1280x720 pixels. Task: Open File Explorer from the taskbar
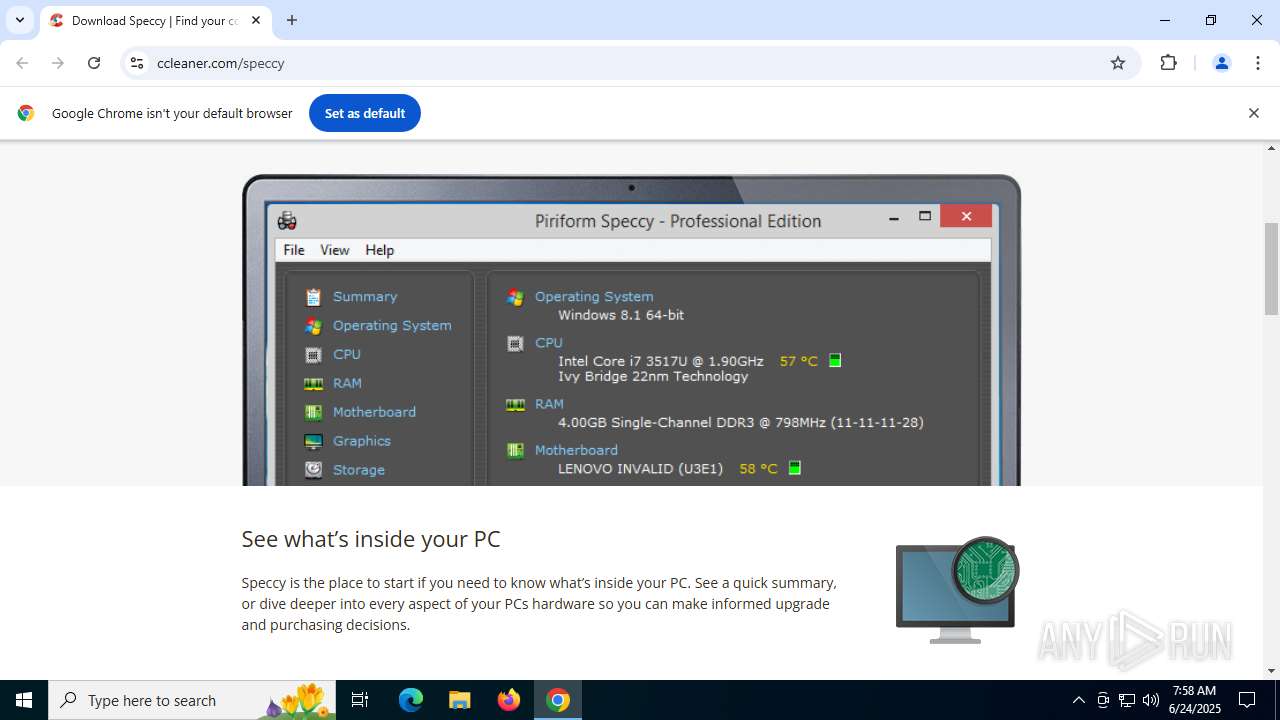[459, 700]
